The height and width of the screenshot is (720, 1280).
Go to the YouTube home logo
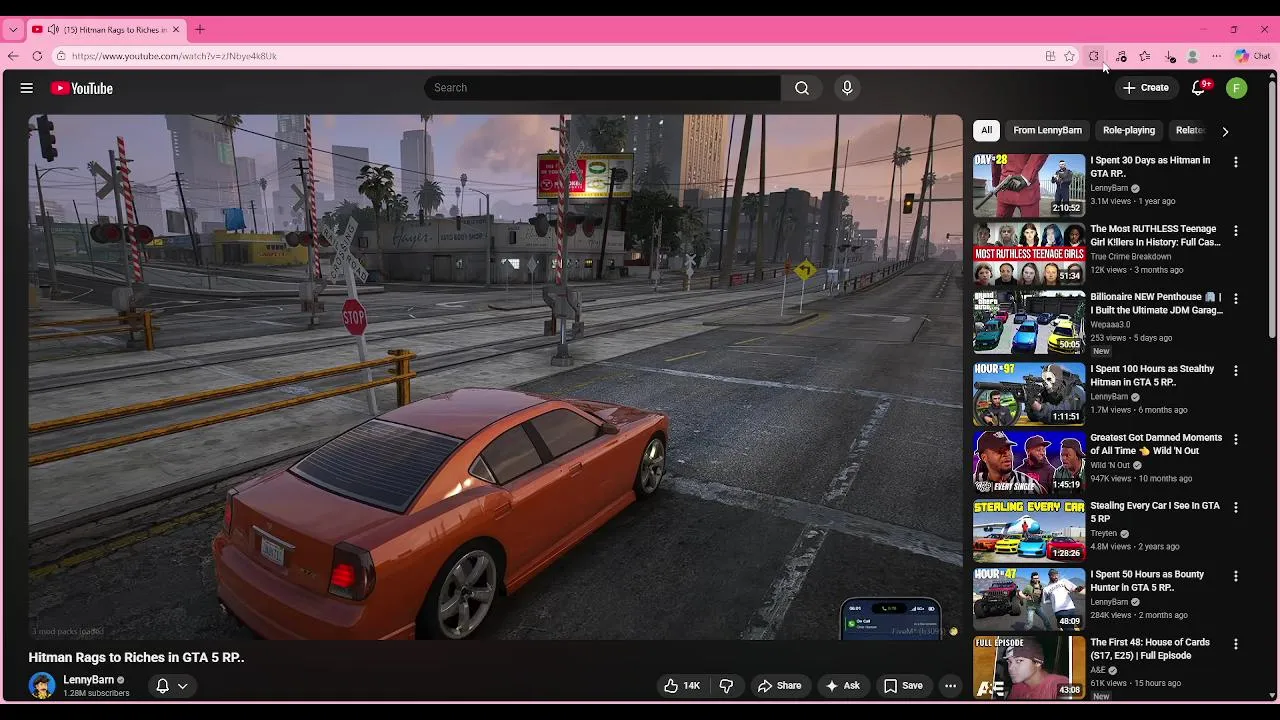tap(82, 88)
